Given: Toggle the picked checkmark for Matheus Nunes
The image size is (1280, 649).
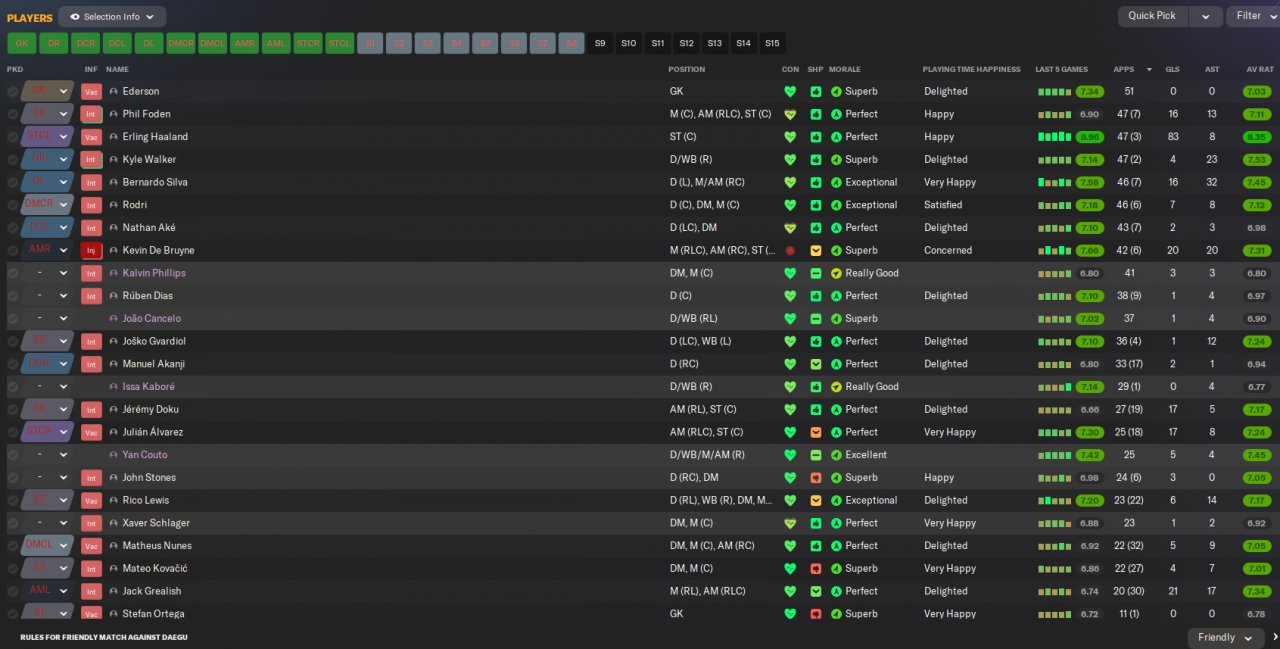Looking at the screenshot, I should point(12,546).
